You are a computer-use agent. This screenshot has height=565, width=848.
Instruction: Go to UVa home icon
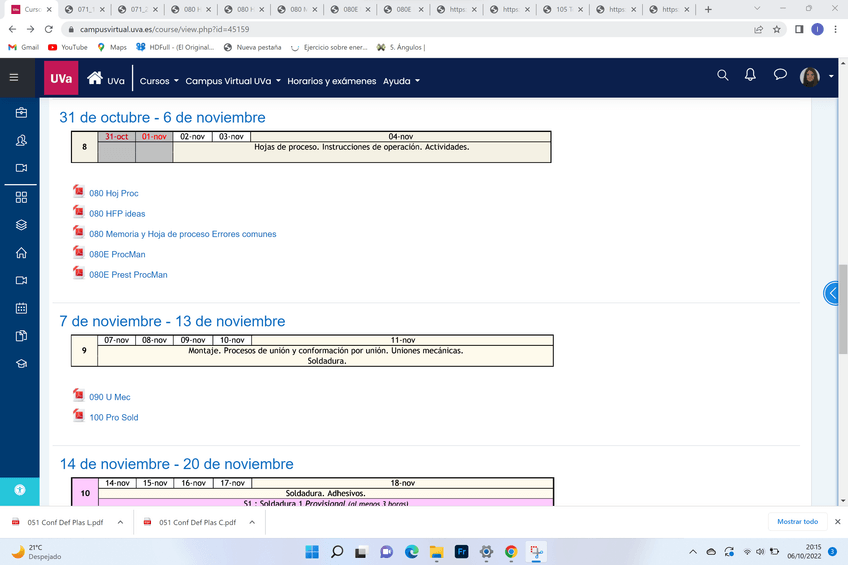[x=95, y=78]
